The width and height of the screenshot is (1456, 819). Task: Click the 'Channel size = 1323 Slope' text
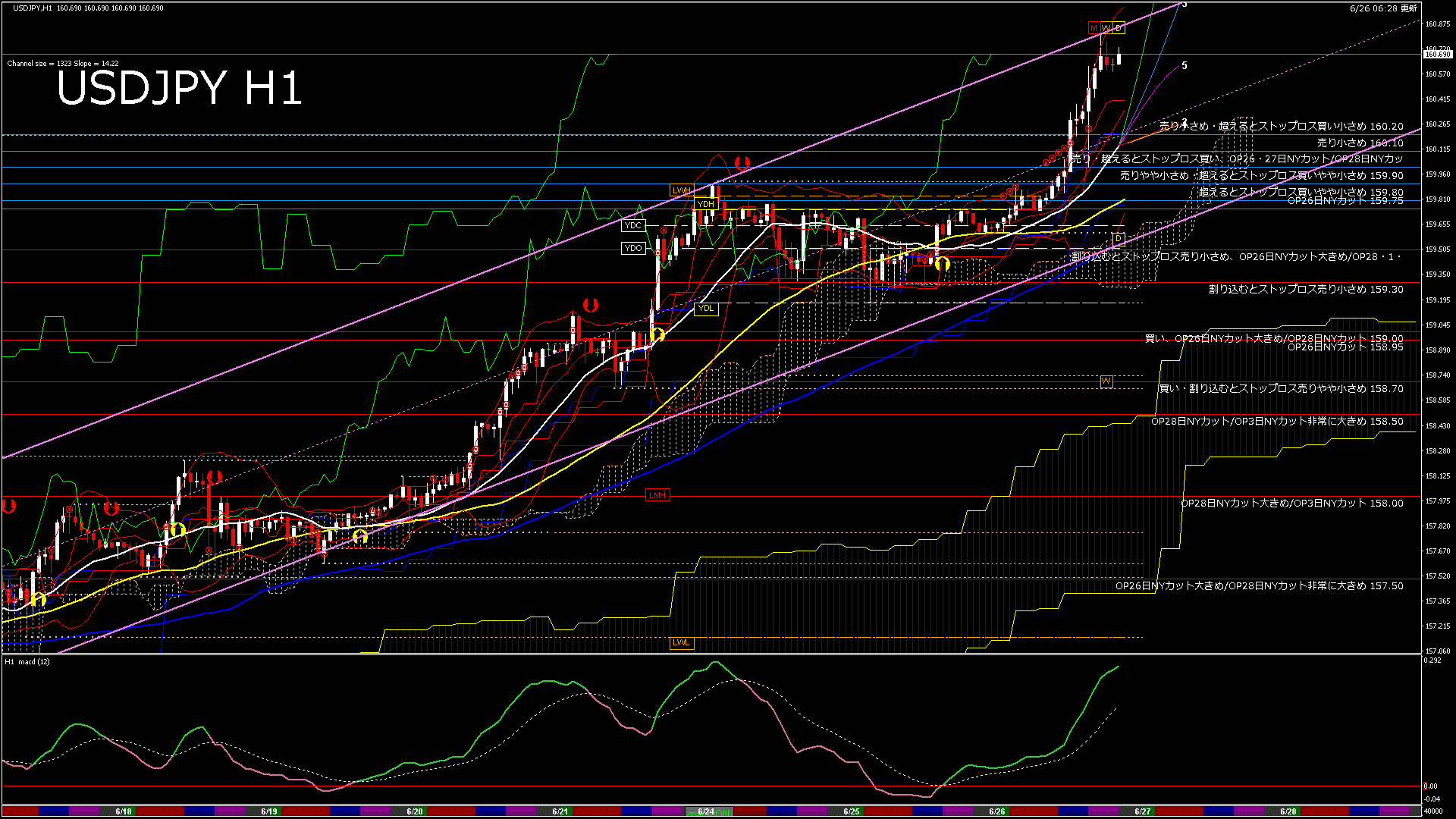[62, 64]
